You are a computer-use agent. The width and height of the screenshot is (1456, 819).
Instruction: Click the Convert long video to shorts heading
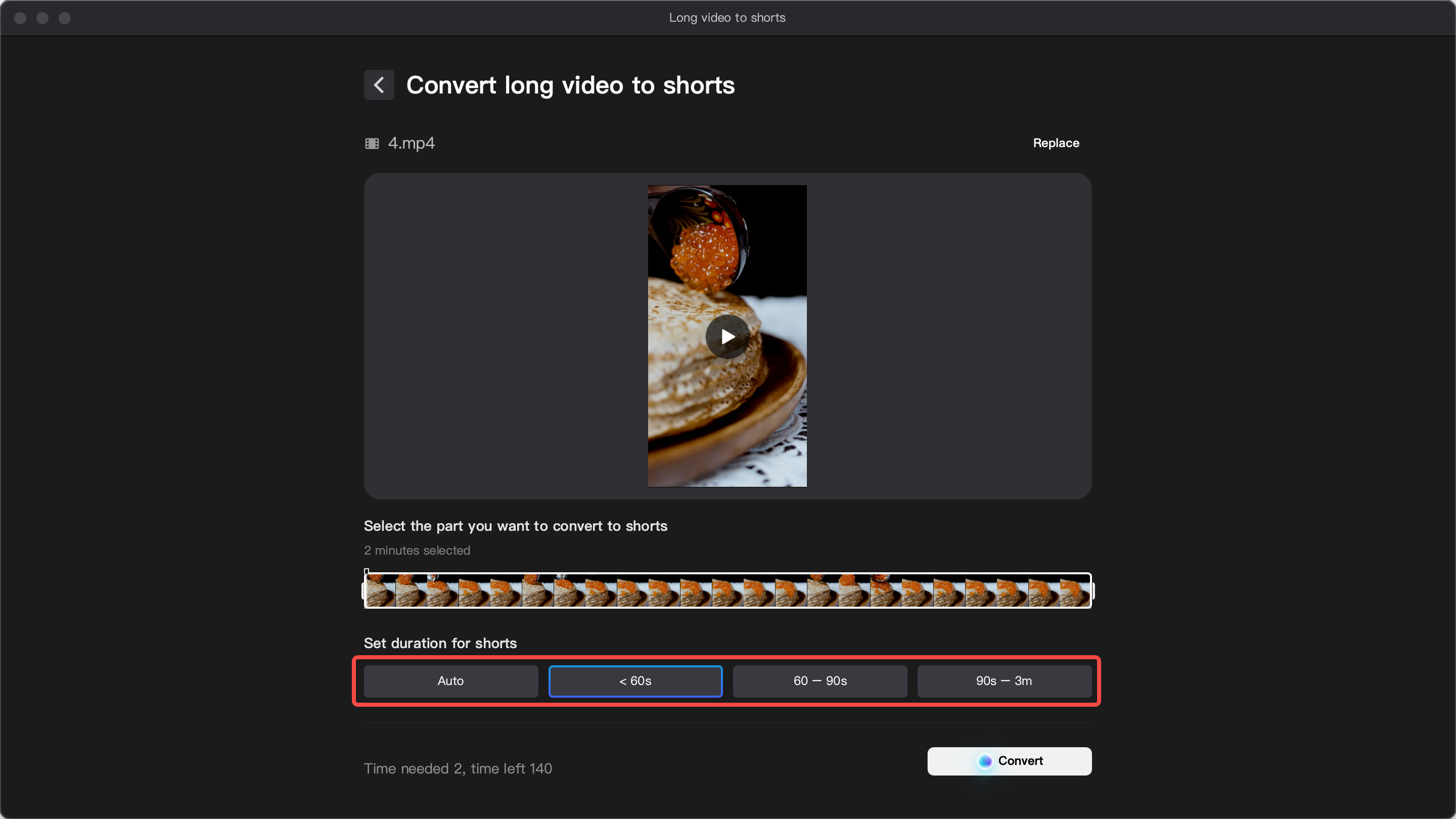[570, 85]
